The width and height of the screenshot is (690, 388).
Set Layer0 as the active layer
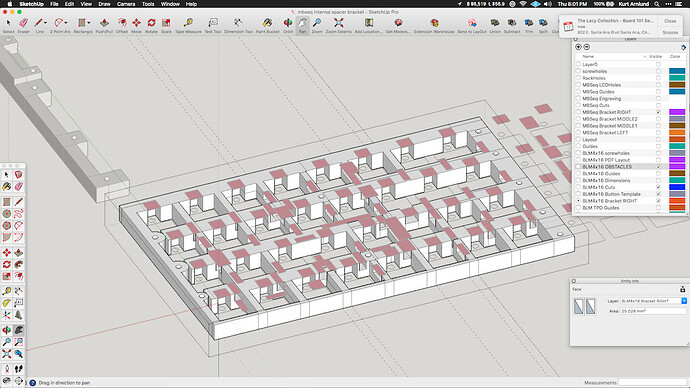(x=578, y=64)
